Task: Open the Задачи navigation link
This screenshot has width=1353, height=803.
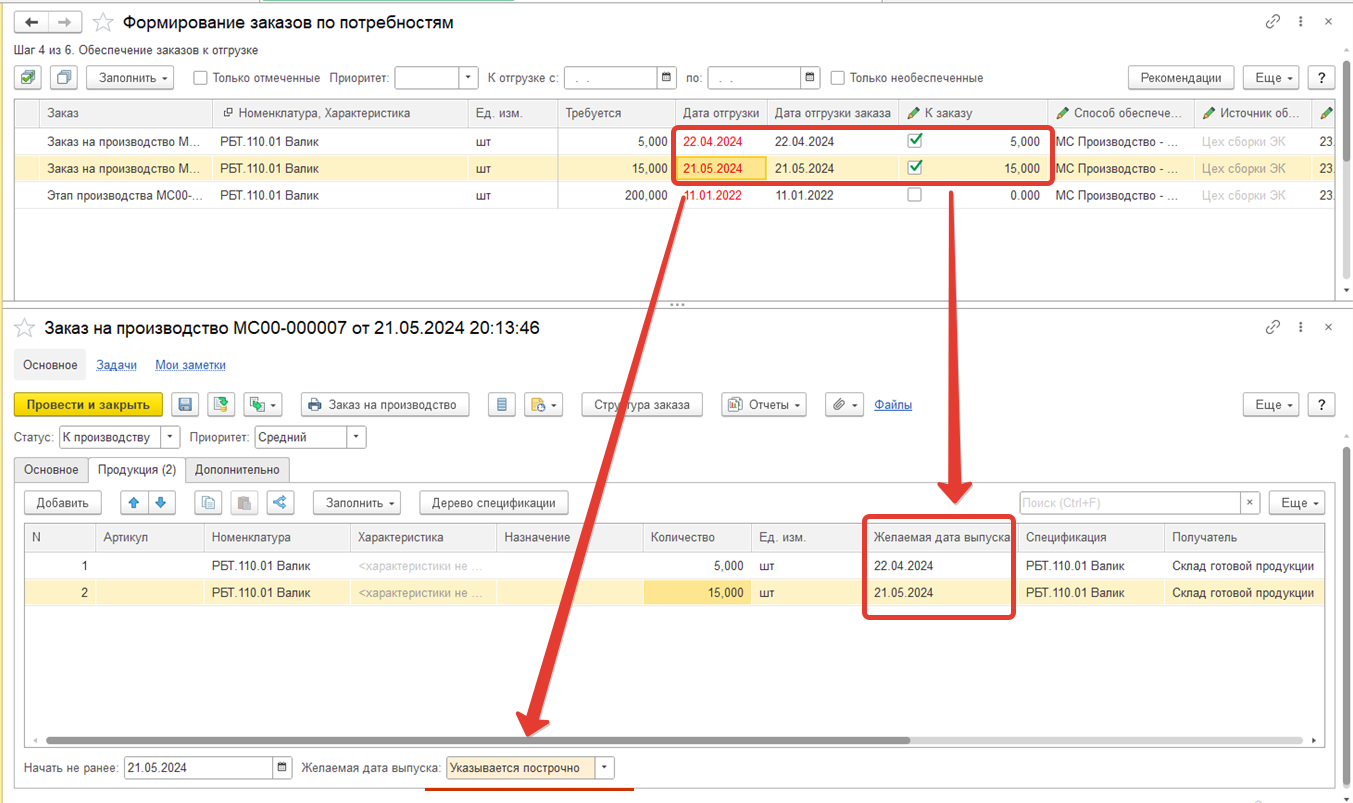Action: click(x=116, y=365)
